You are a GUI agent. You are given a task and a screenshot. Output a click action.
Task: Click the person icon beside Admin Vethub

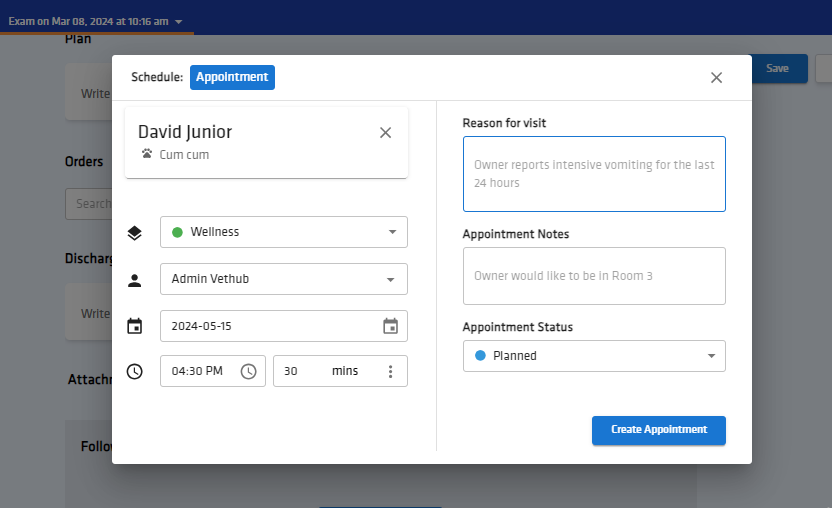coord(135,280)
